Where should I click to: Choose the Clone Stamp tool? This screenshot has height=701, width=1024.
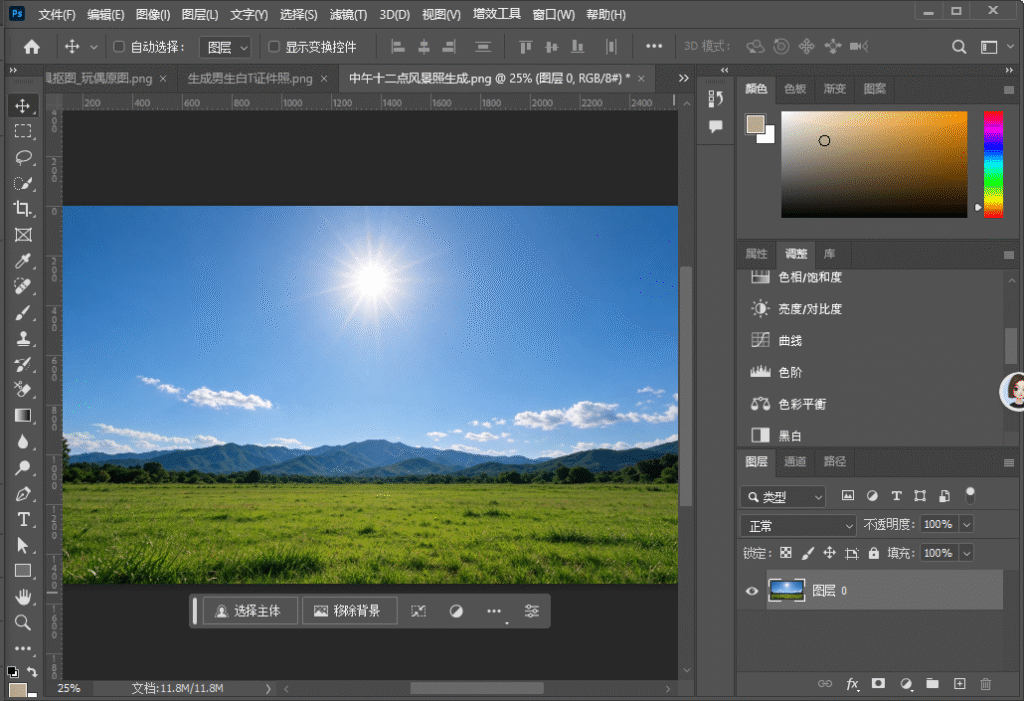(x=23, y=338)
